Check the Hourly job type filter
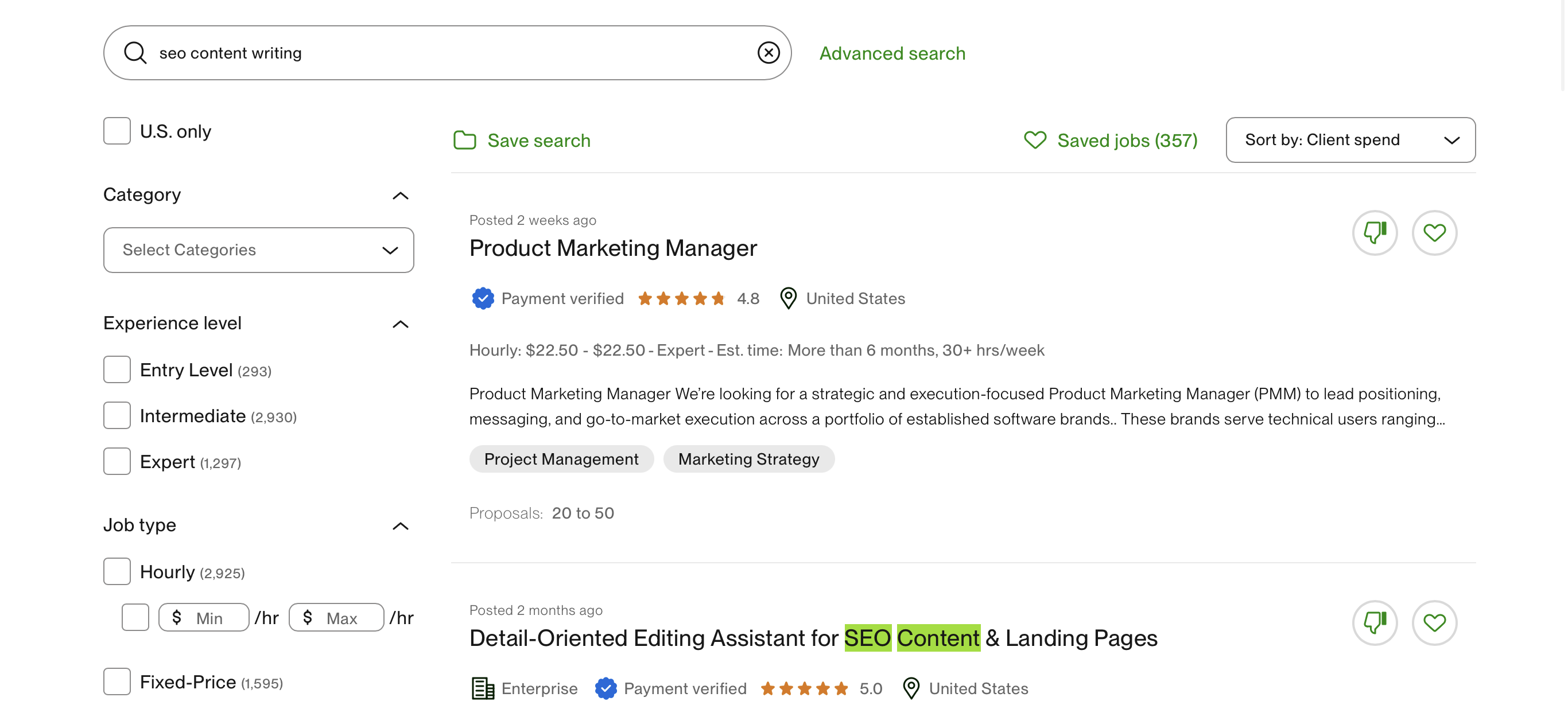Image resolution: width=1568 pixels, height=705 pixels. 117,572
